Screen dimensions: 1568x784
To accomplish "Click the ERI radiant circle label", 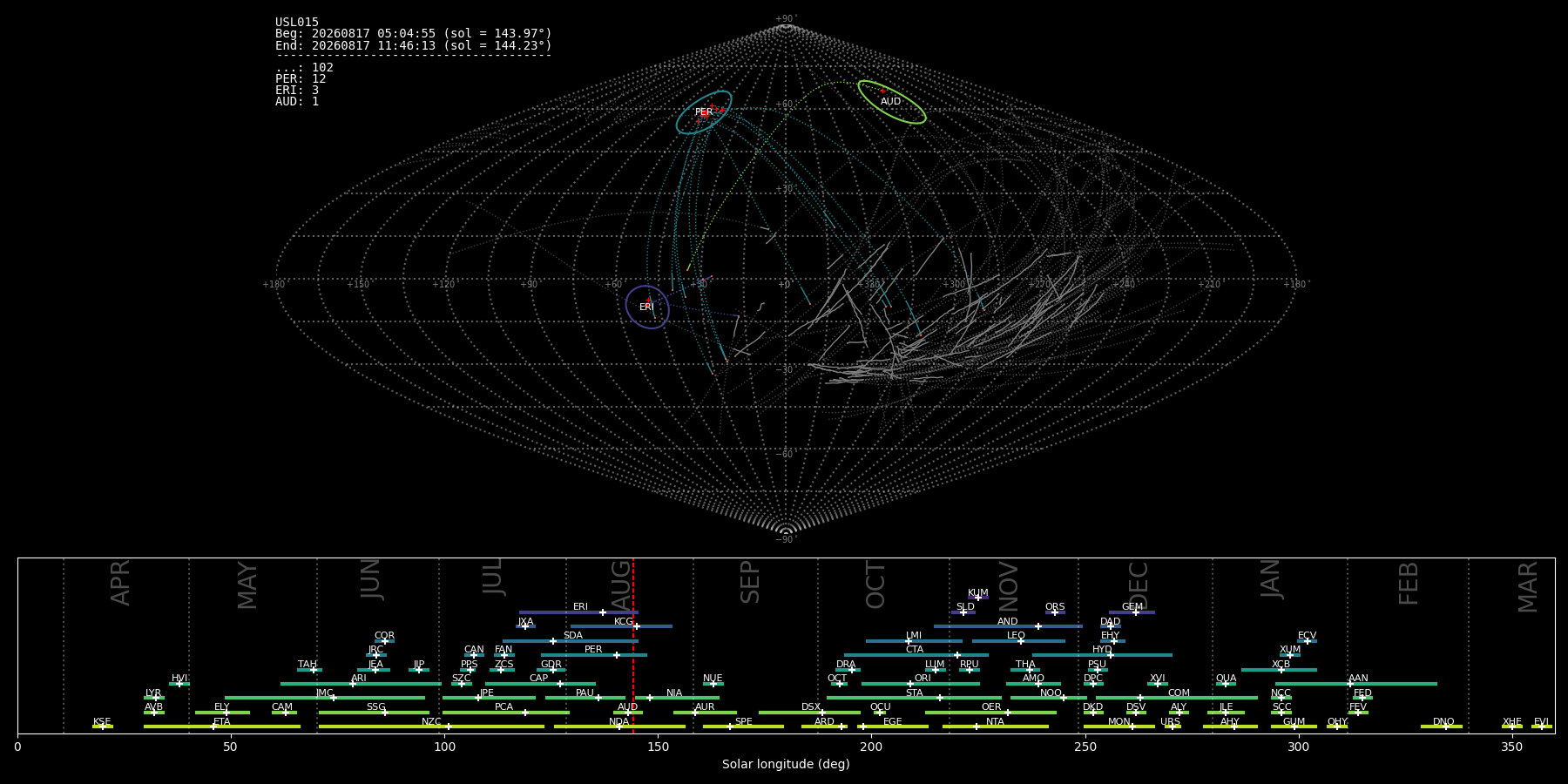I will click(x=646, y=308).
